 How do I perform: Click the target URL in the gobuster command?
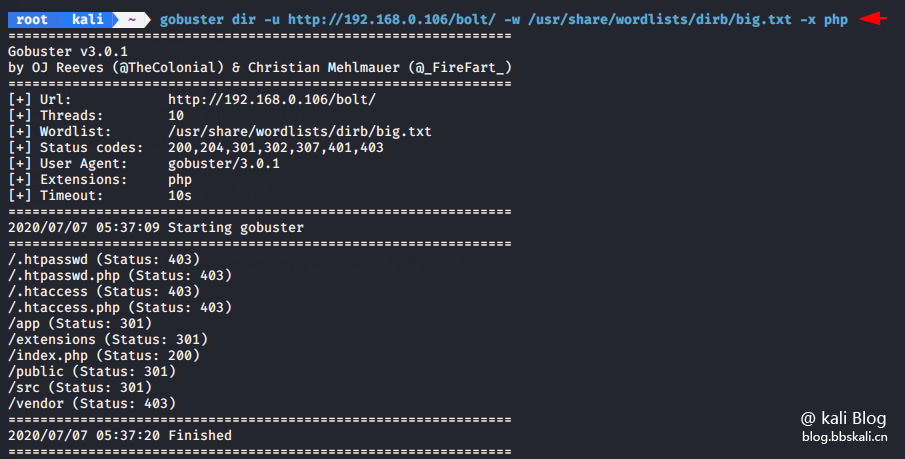[391, 20]
